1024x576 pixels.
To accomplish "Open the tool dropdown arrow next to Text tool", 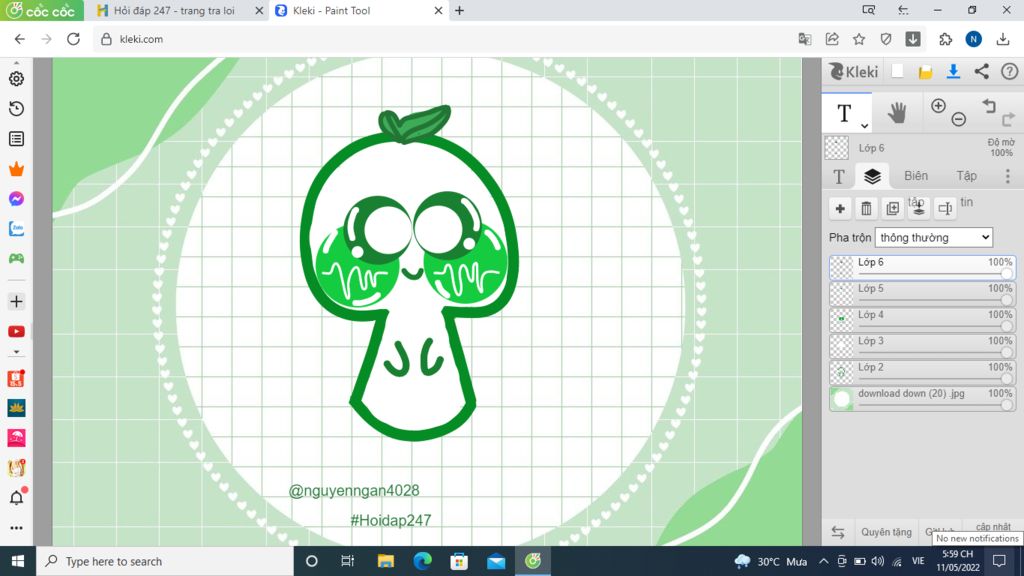I will tap(864, 125).
